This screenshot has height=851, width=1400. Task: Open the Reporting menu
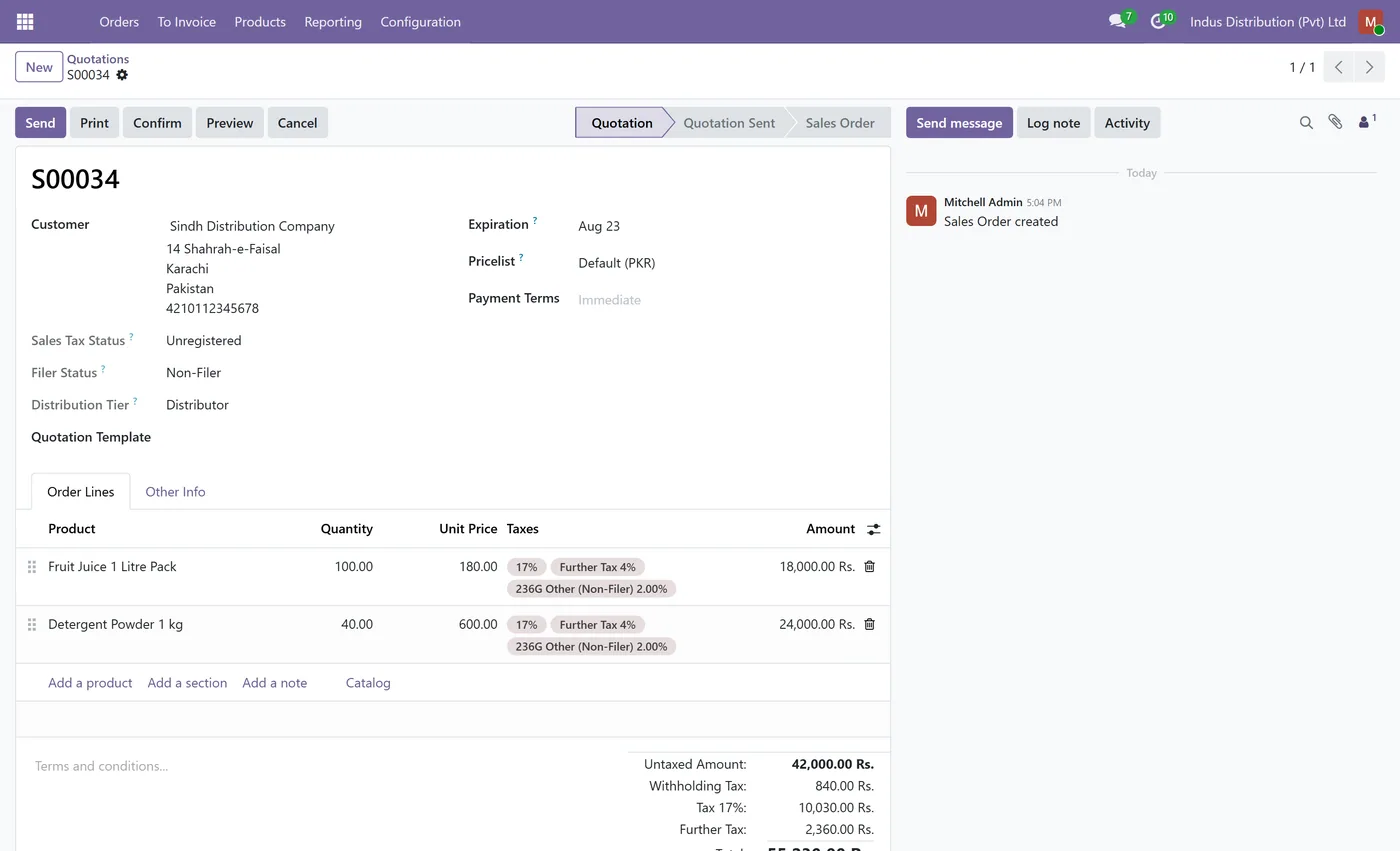pos(333,21)
